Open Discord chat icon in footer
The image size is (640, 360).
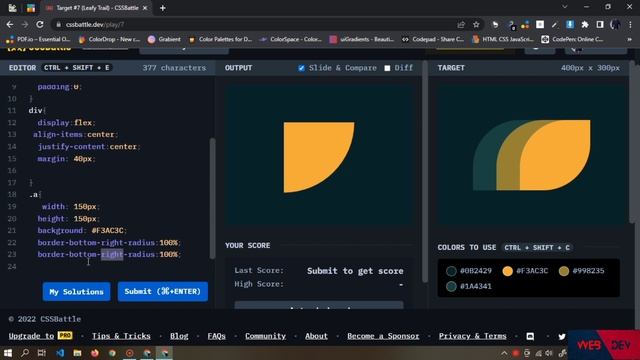(530, 336)
